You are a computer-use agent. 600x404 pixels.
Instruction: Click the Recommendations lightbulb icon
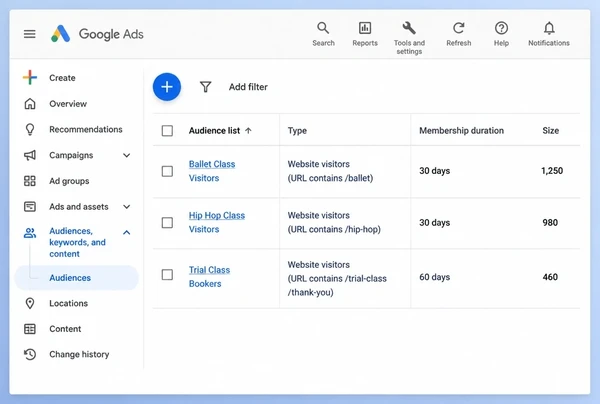tap(30, 129)
